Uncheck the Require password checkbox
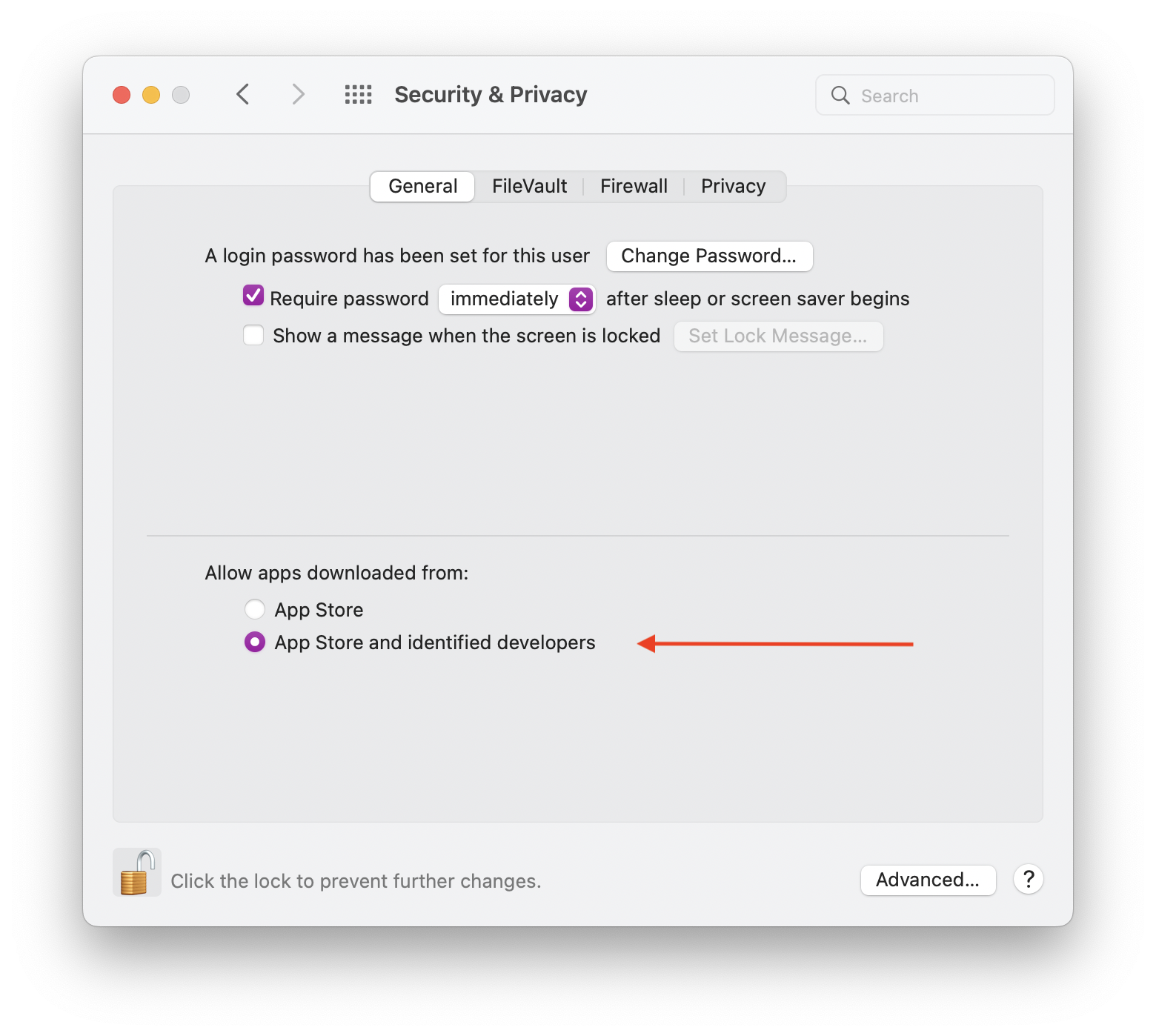The width and height of the screenshot is (1156, 1036). pyautogui.click(x=253, y=296)
